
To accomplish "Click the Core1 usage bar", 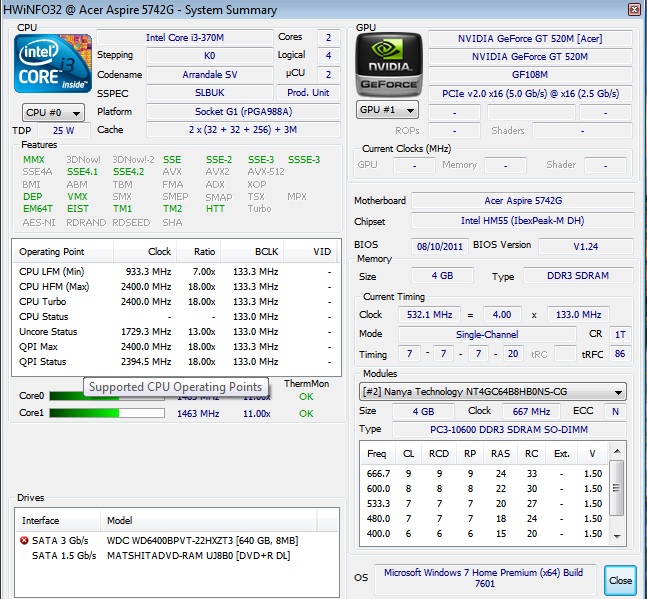I will [107, 413].
